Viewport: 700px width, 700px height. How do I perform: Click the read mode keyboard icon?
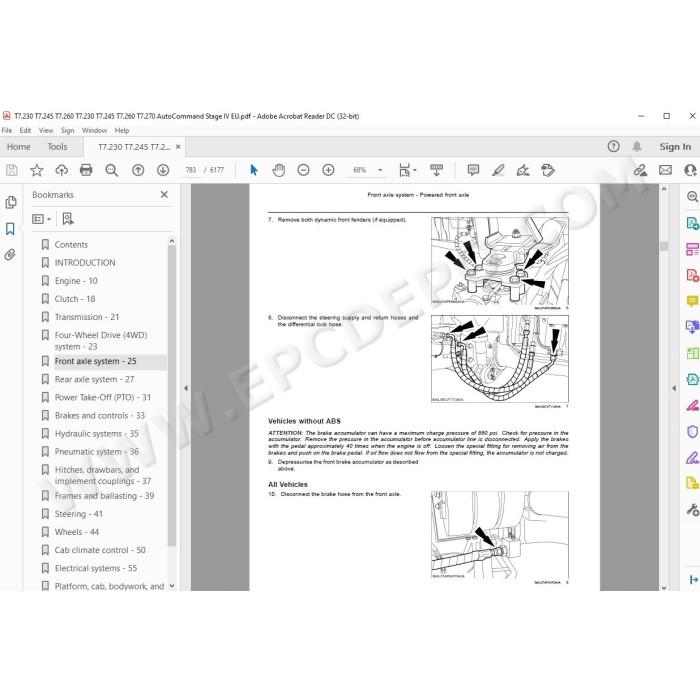click(436, 170)
